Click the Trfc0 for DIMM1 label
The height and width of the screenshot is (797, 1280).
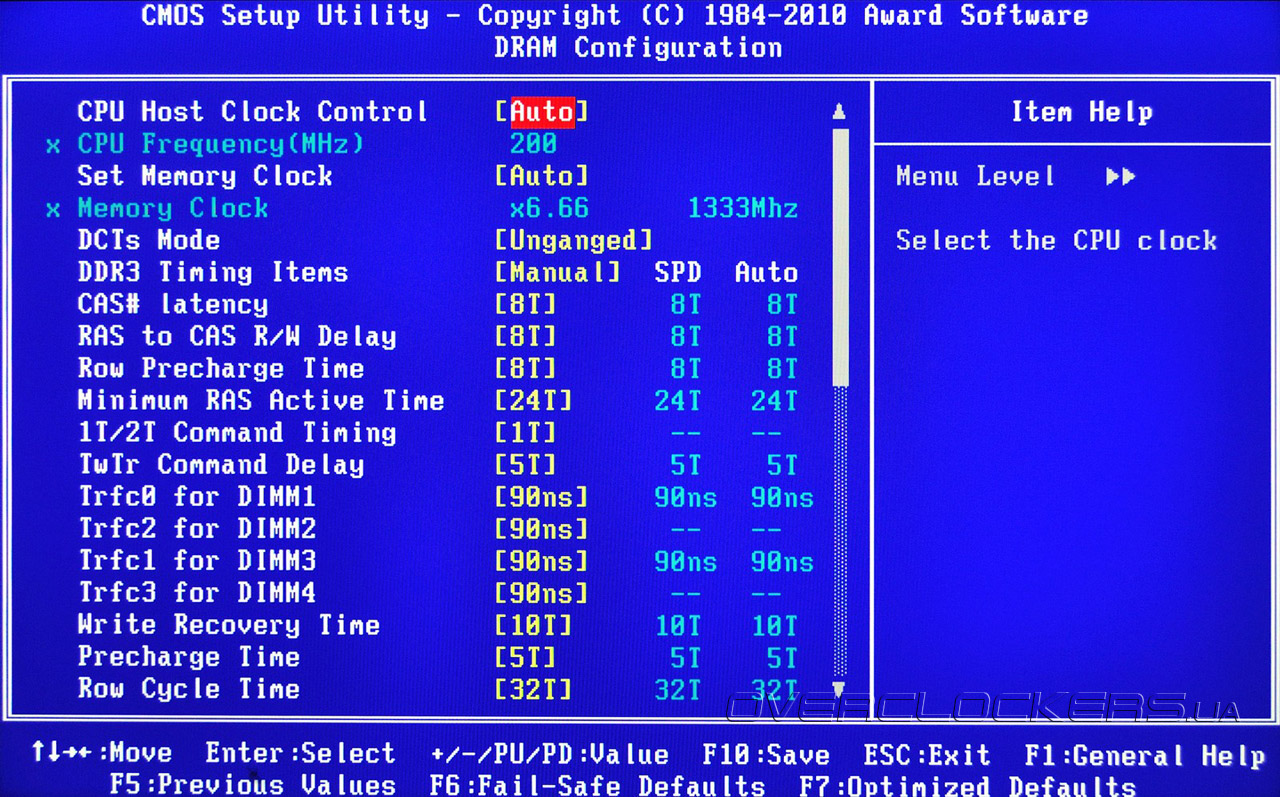pos(197,497)
